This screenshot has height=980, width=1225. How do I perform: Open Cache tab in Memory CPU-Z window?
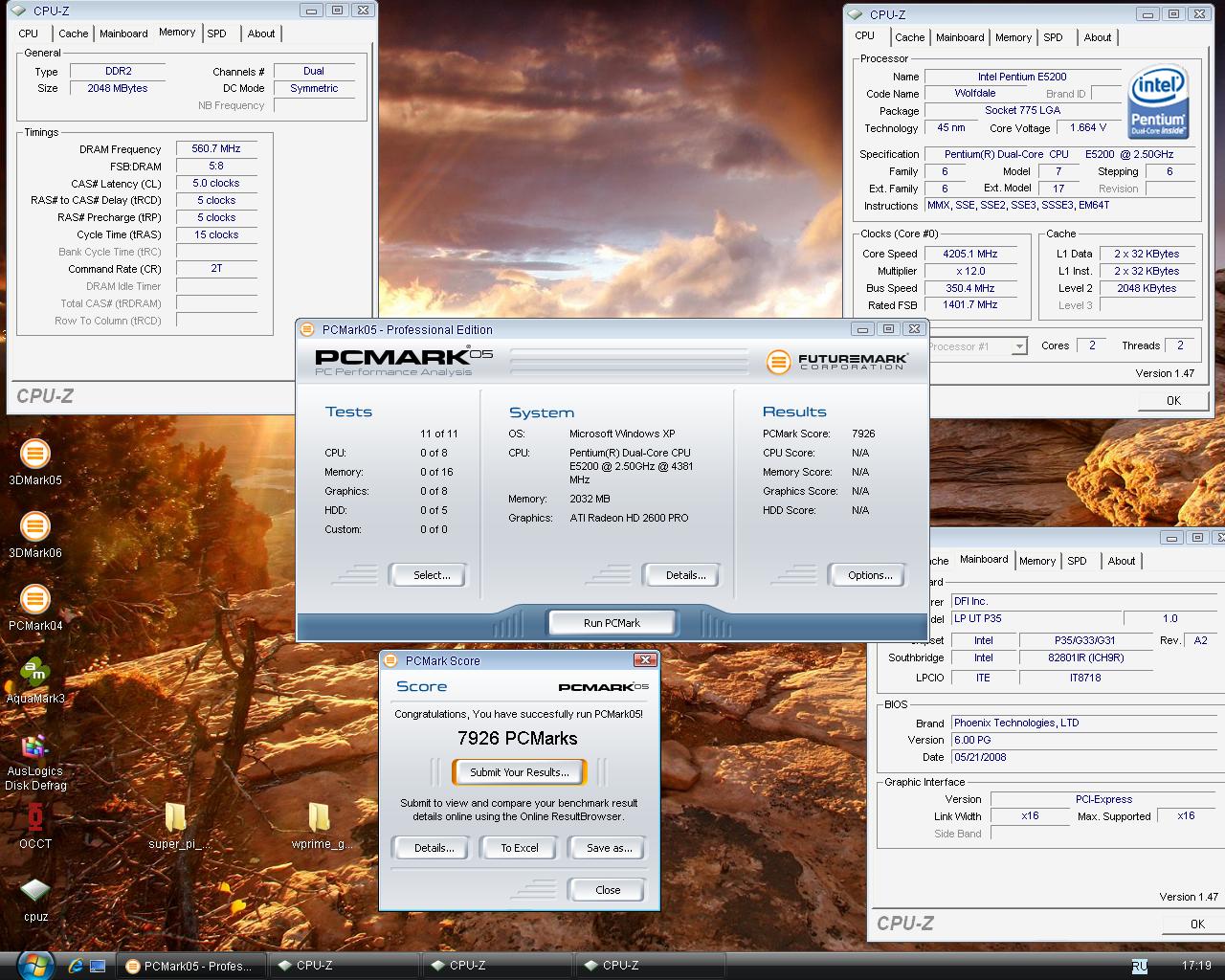tap(74, 33)
